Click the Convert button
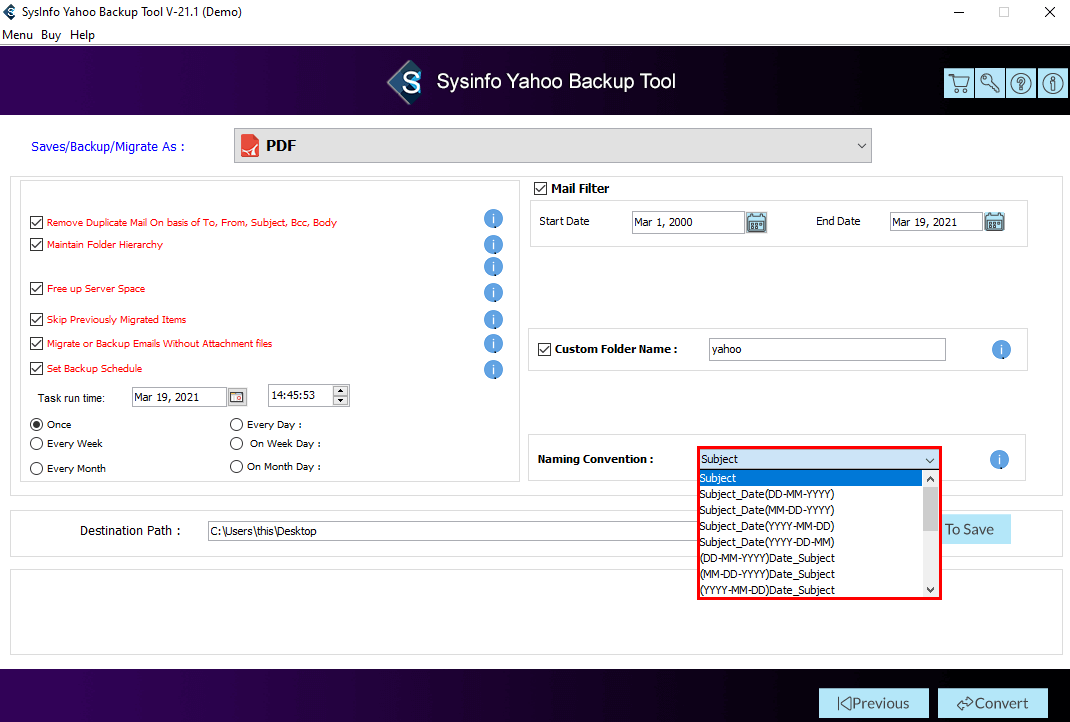 click(x=992, y=703)
